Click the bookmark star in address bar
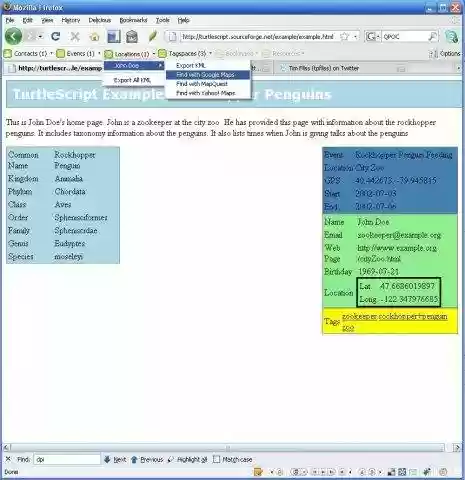Viewport: 465px width, 480px height. (344, 36)
